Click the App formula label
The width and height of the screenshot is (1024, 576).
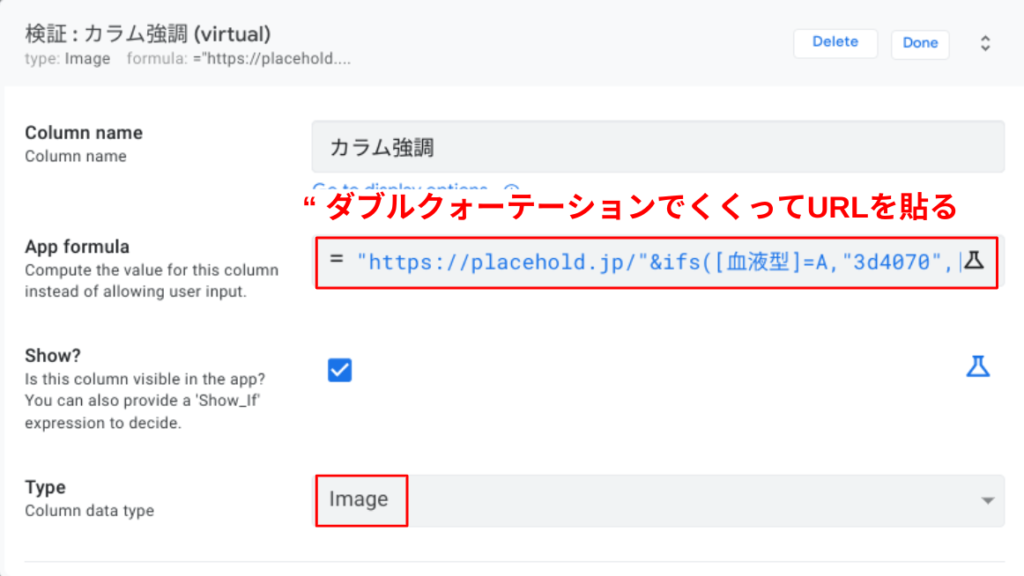click(77, 247)
